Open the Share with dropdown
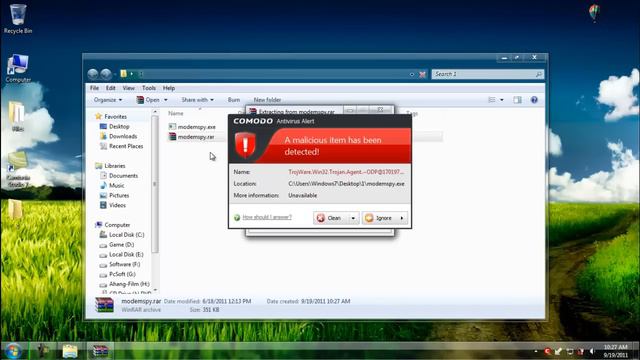The width and height of the screenshot is (640, 360). (x=198, y=100)
